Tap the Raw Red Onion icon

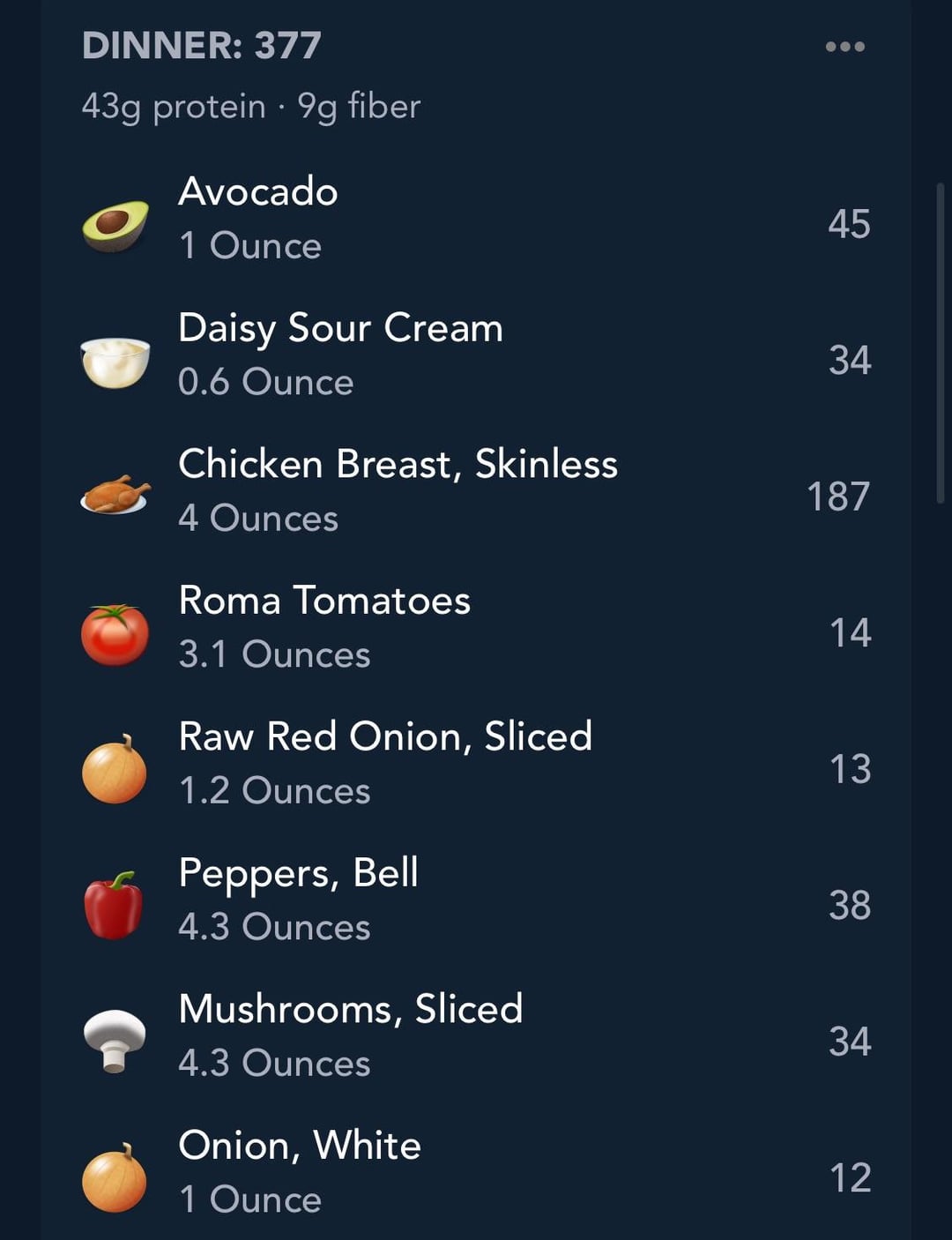(x=115, y=770)
